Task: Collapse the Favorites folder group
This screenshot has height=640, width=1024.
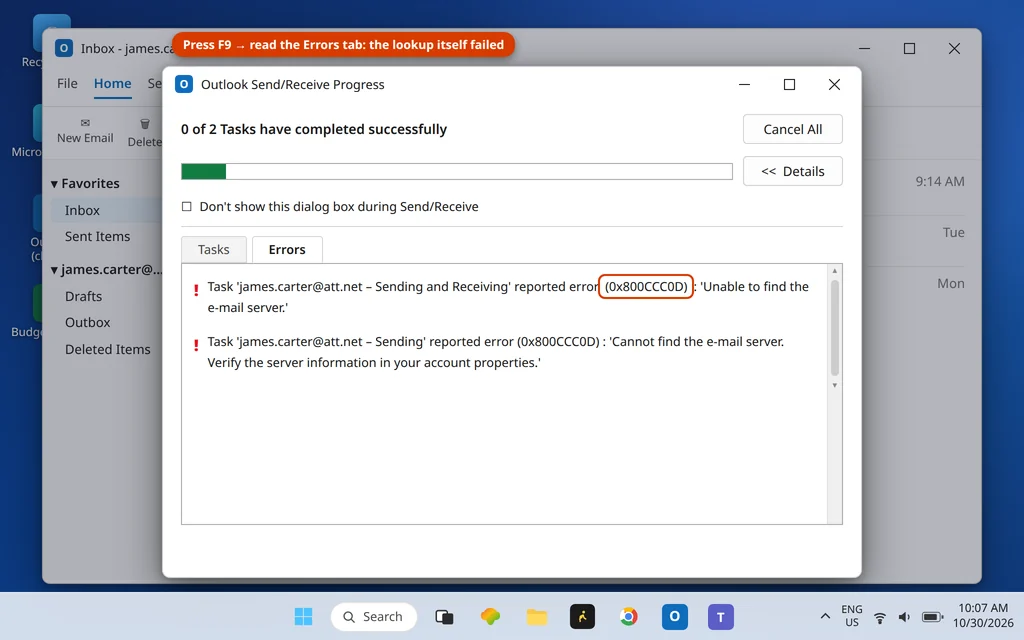Action: [55, 184]
